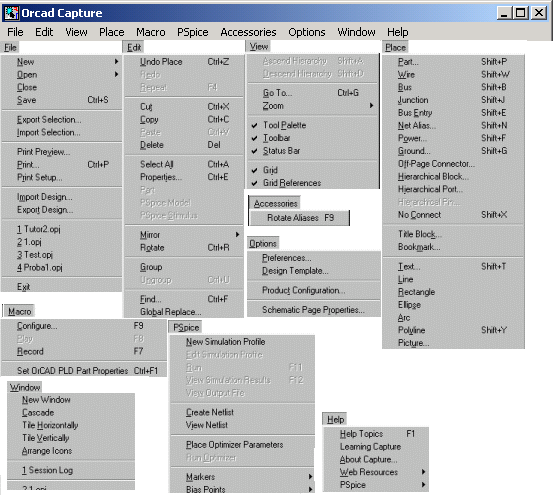Open the Macro menu in menu bar
553x495 pixels.
[x=151, y=32]
